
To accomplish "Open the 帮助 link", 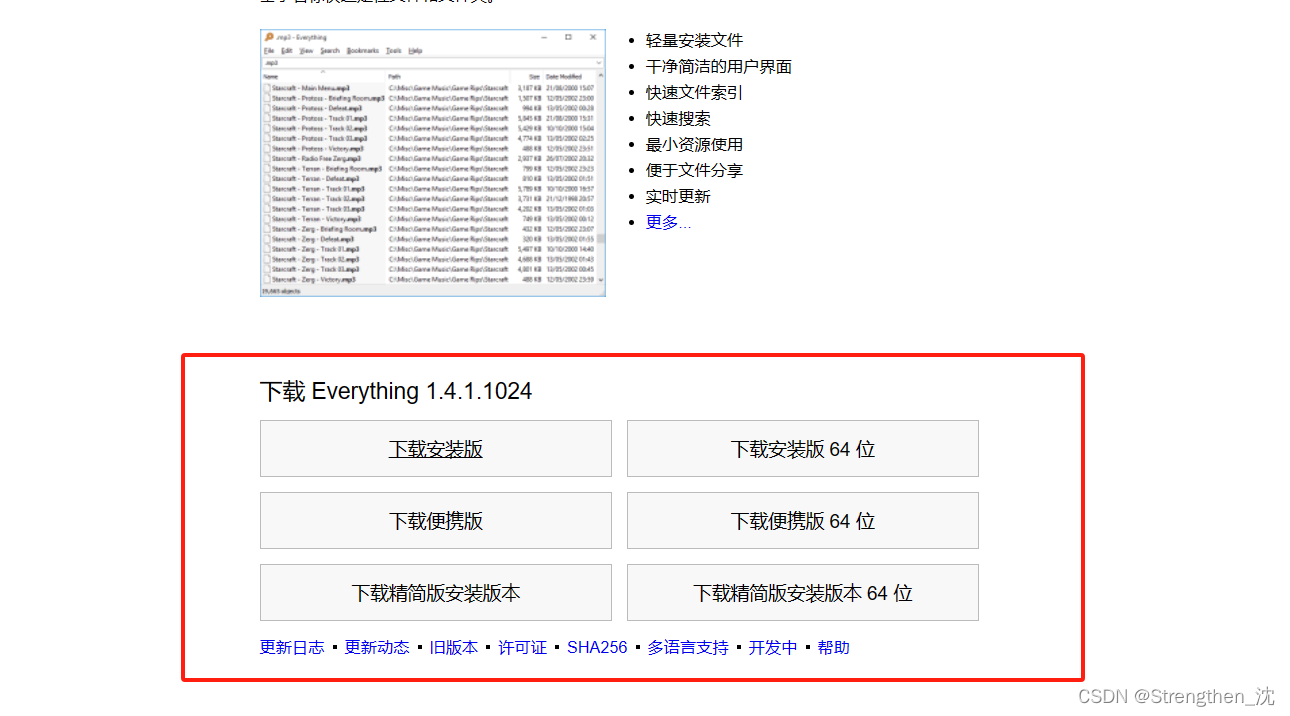I will (833, 647).
